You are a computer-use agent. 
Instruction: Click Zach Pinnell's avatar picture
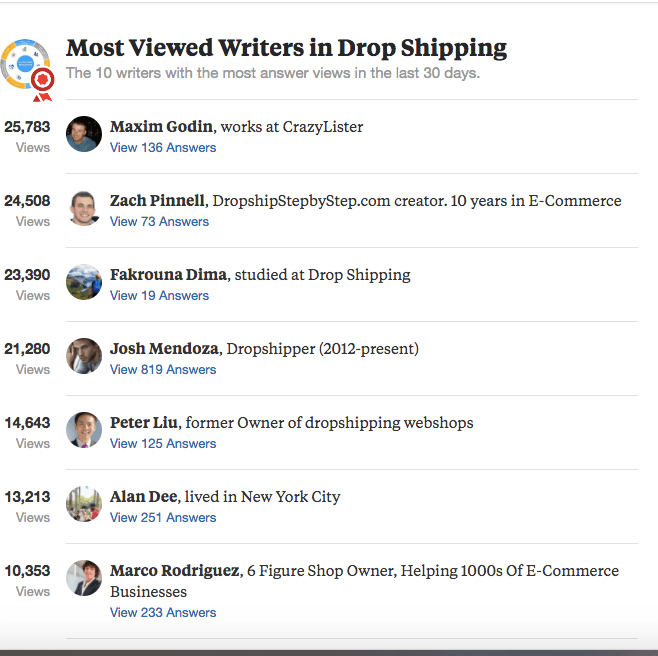(84, 208)
